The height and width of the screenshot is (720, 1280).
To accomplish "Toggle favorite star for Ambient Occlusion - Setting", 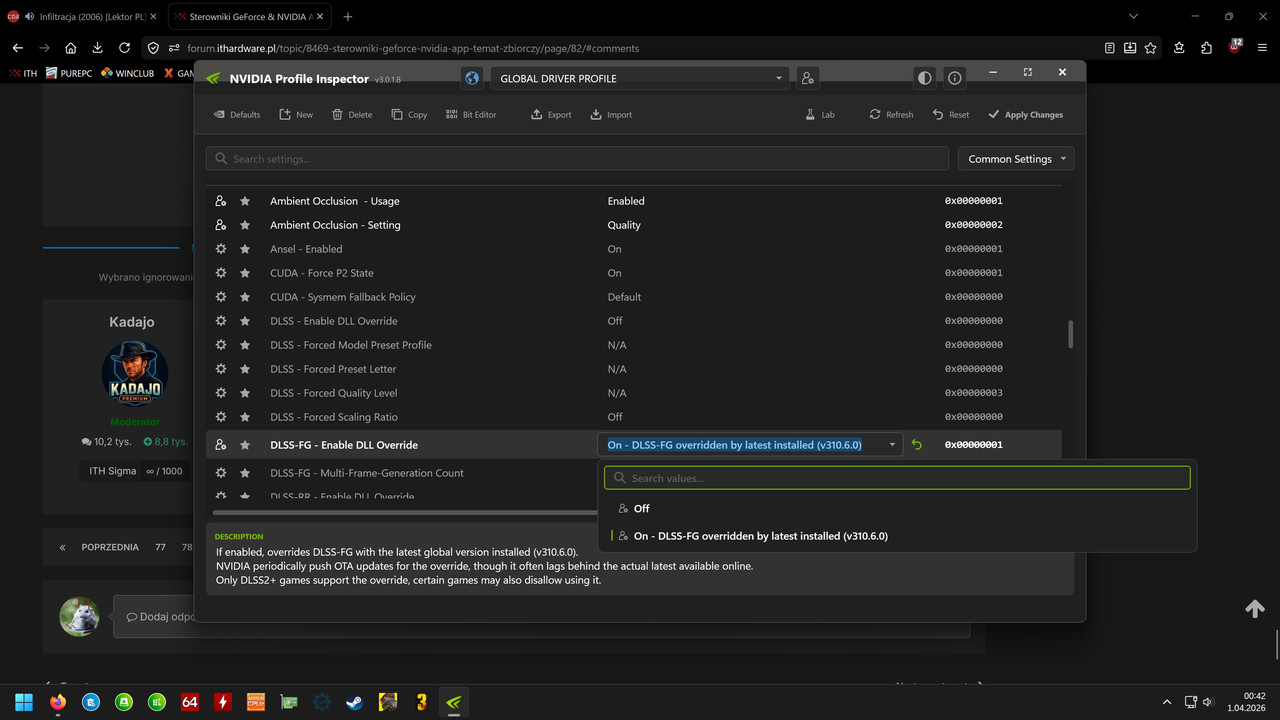I will pos(245,225).
